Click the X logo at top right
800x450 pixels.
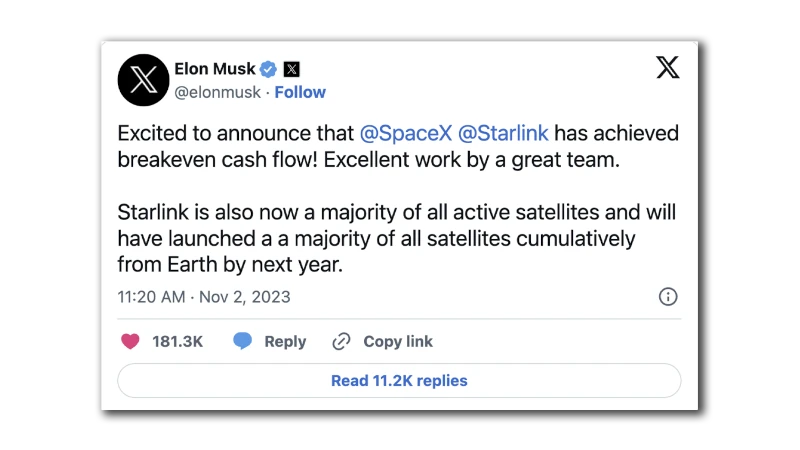tap(668, 68)
